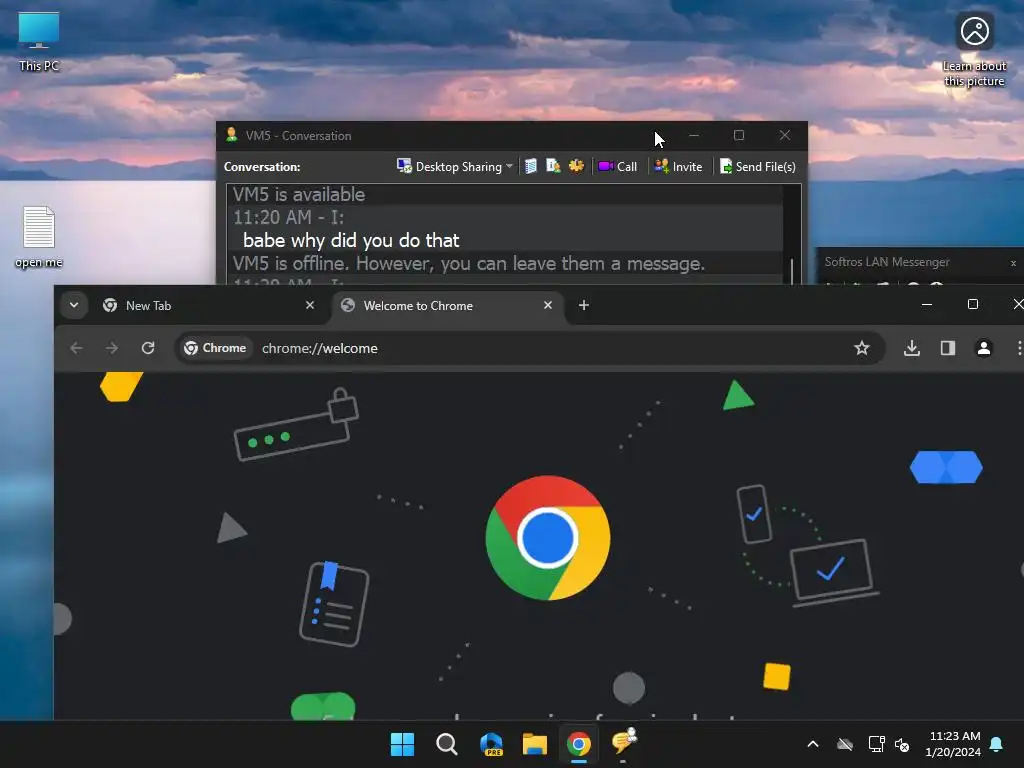Viewport: 1024px width, 768px height.
Task: Close the Softros LAN Messenger panel
Action: click(x=1013, y=263)
